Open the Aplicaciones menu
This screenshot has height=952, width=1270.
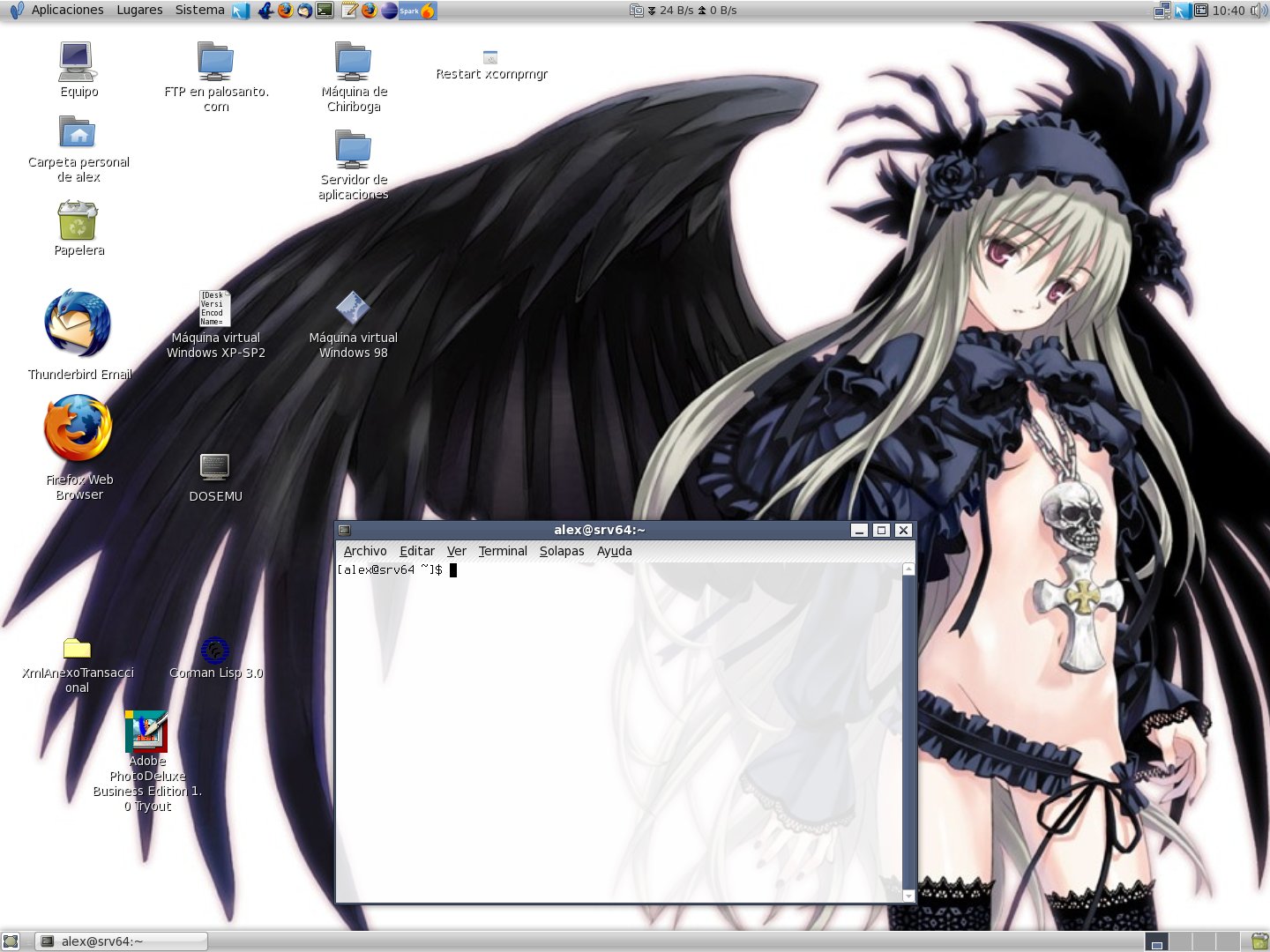(67, 11)
